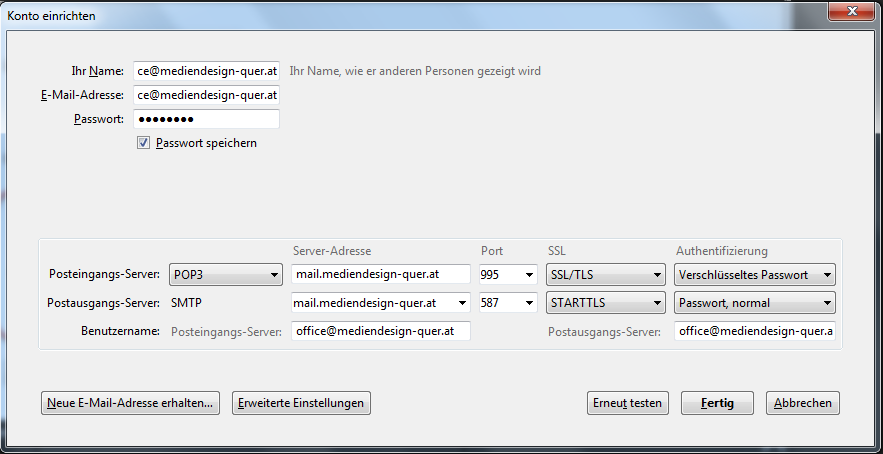Expand the outgoing port 587 dropdown
The height and width of the screenshot is (454, 883).
pos(508,302)
